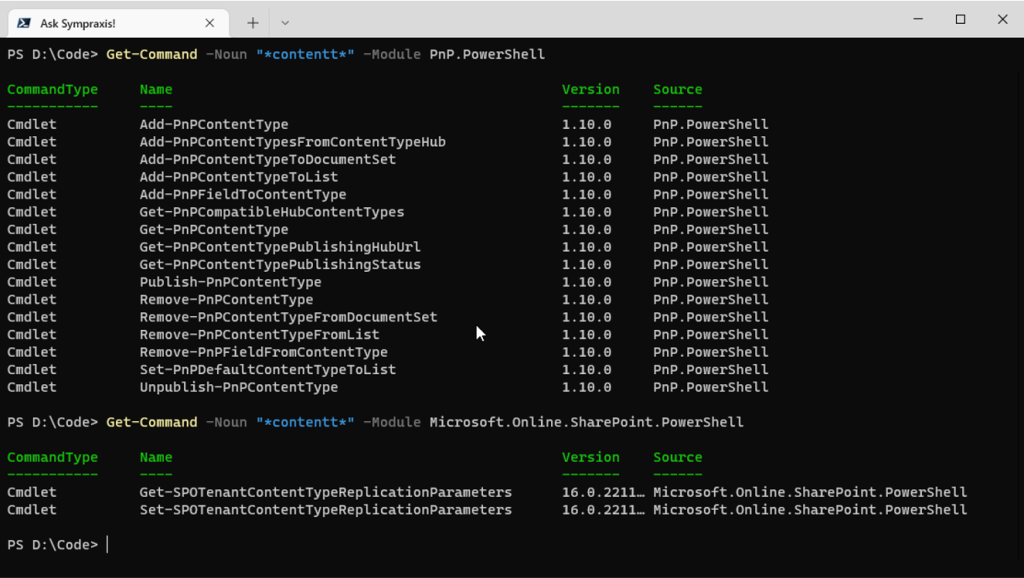Close the "Ask Sympraxis!" tab
The image size is (1024, 578).
208,21
